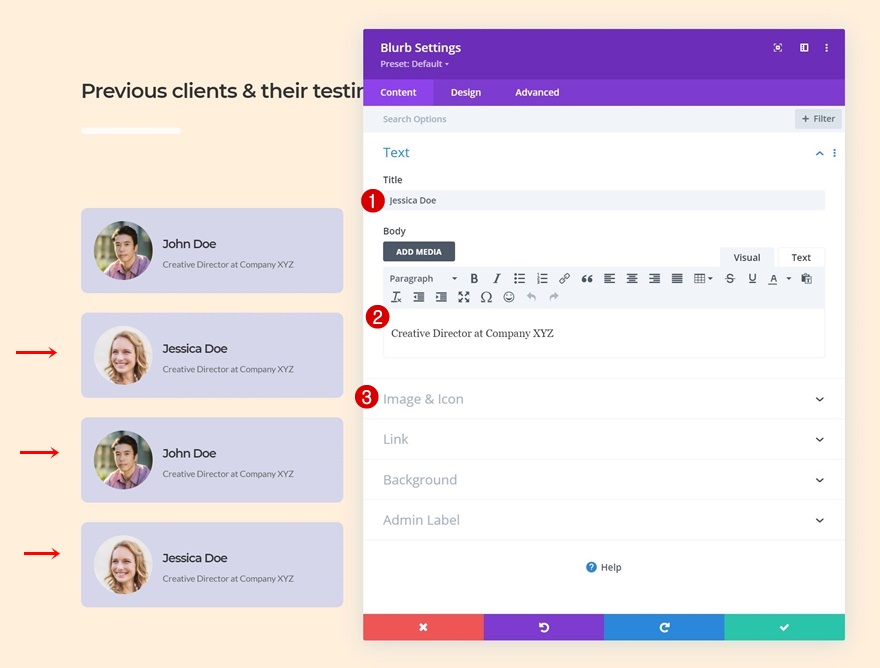Screen dimensions: 880x668
Task: Underline the selected text
Action: pos(752,278)
